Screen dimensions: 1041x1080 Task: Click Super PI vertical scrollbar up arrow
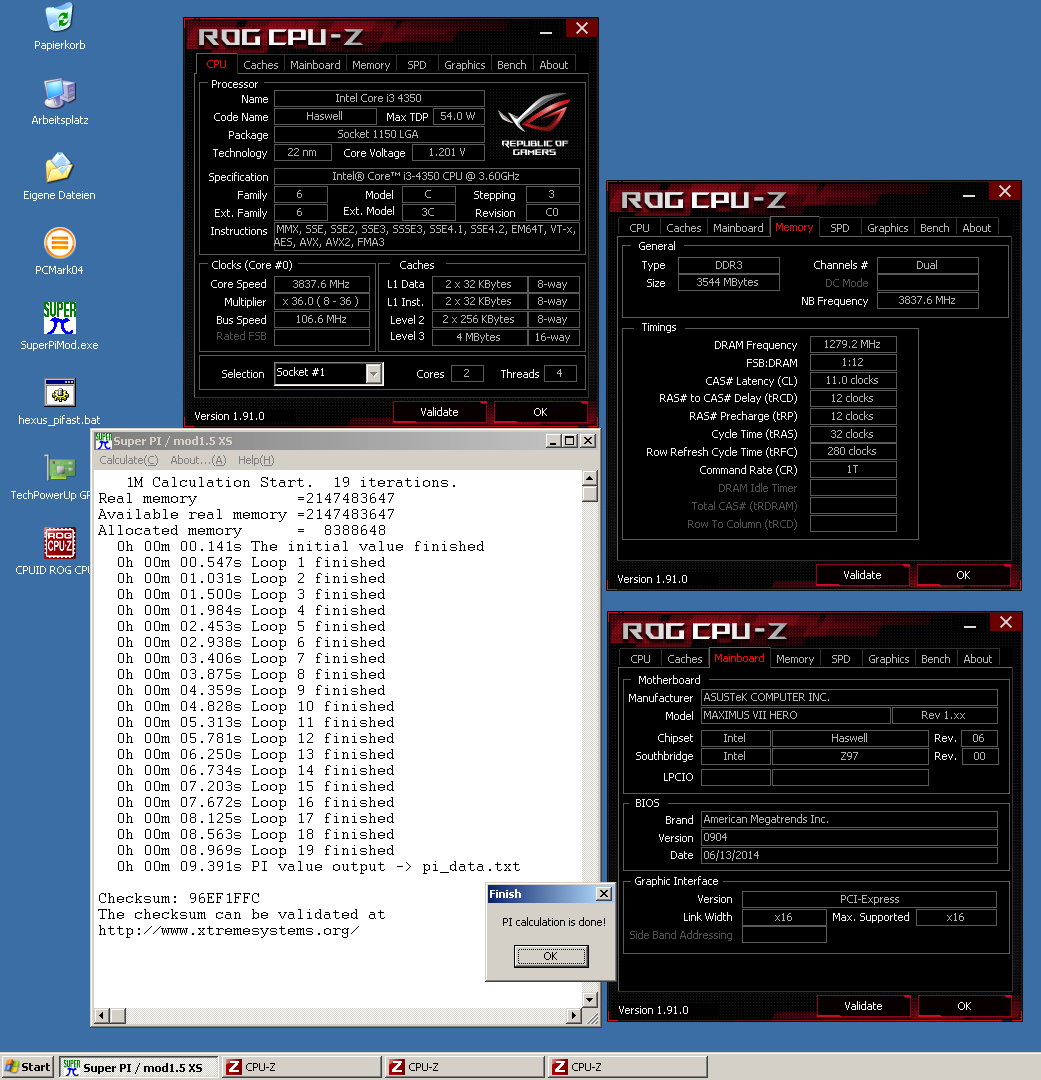click(589, 478)
